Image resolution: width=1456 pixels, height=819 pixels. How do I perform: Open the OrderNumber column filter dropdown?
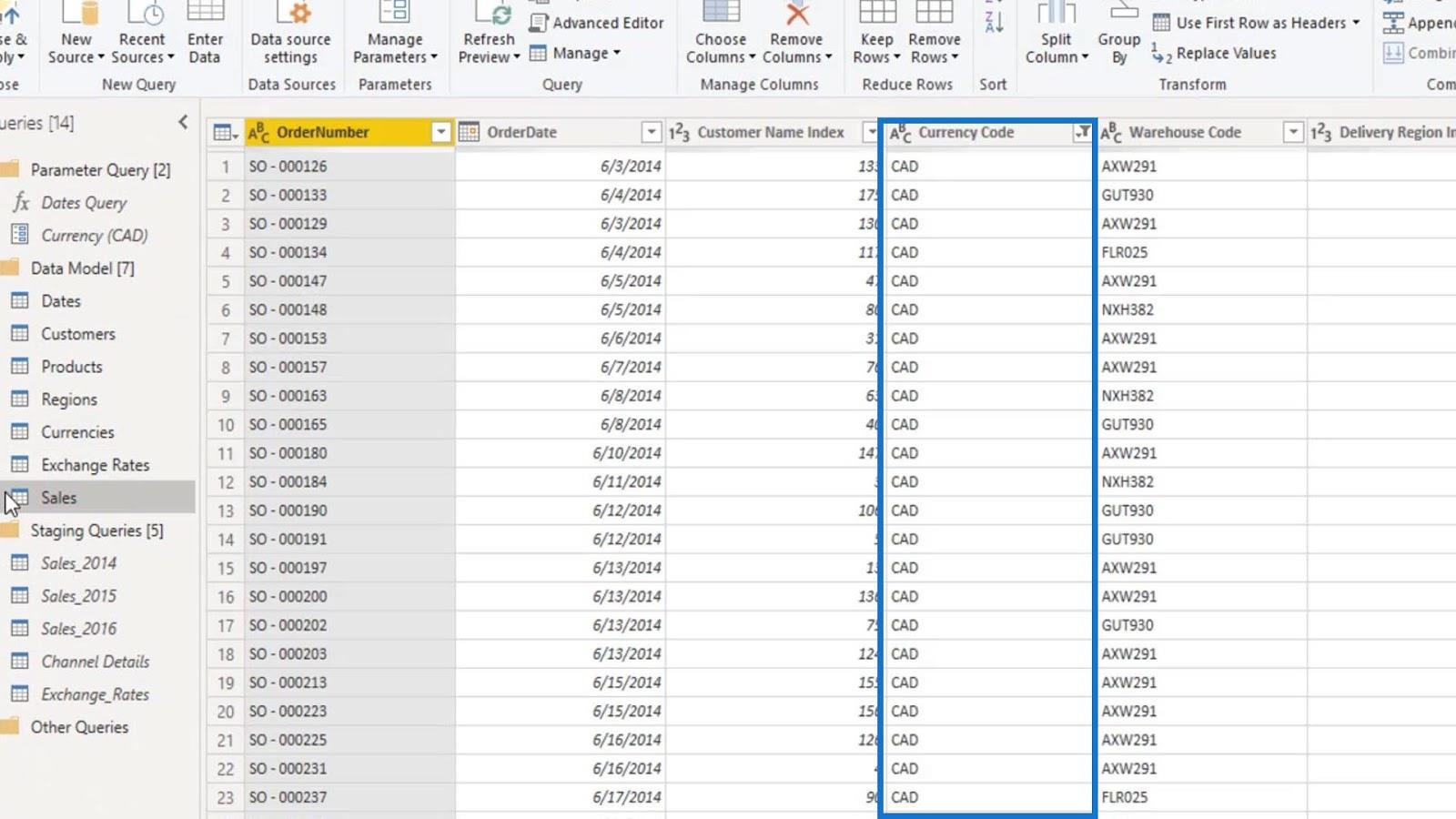(440, 132)
